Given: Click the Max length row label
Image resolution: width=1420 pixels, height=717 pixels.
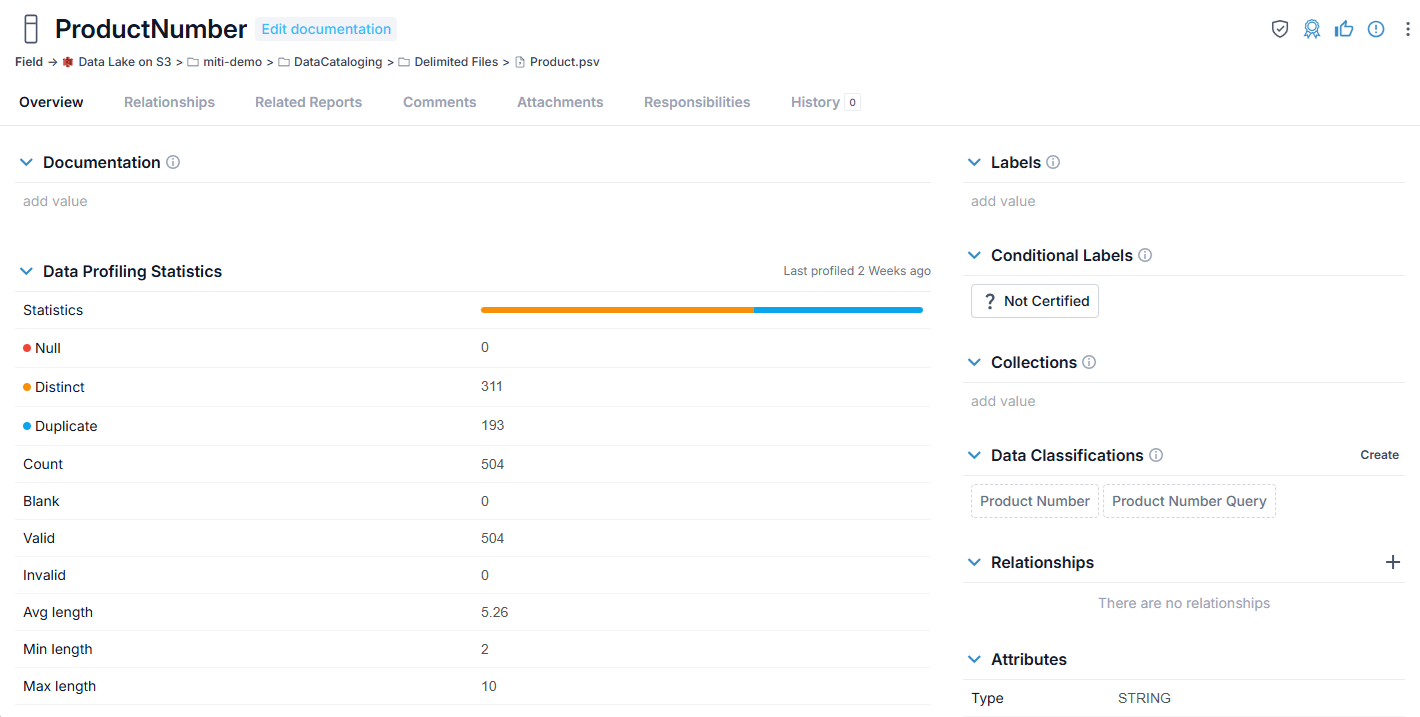Looking at the screenshot, I should [x=60, y=686].
